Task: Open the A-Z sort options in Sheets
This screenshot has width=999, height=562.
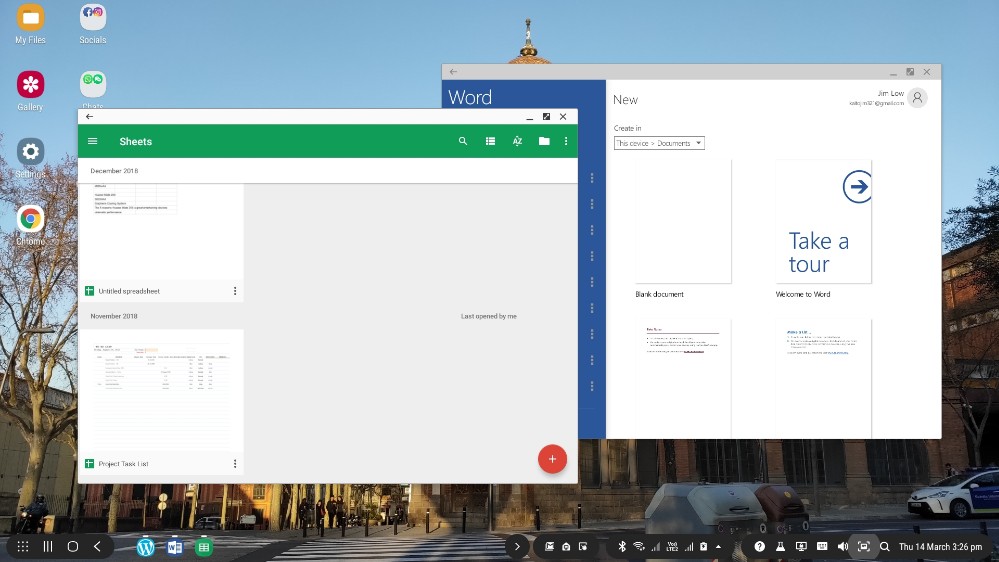Action: pos(517,141)
